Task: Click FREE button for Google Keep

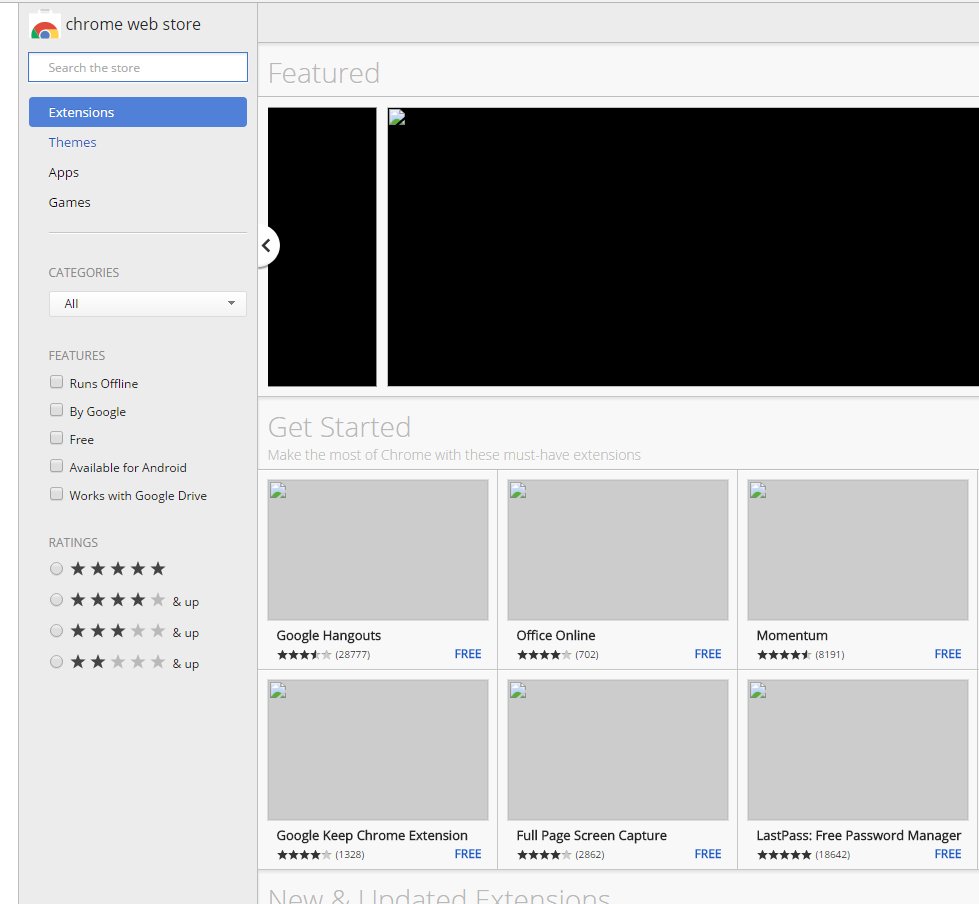Action: [x=468, y=854]
